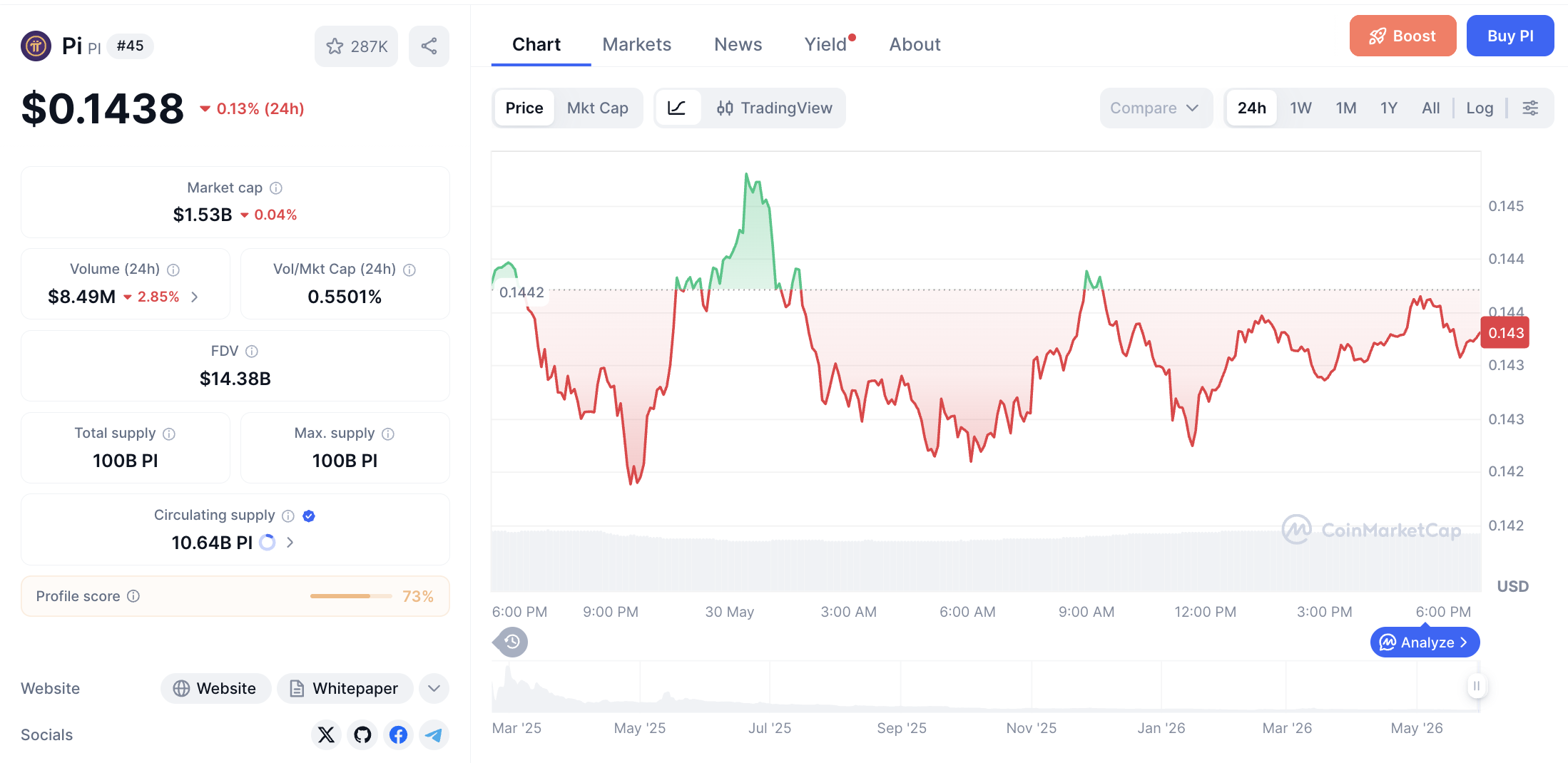Open the Total supply info icon
This screenshot has height=763, width=1568.
pyautogui.click(x=169, y=434)
